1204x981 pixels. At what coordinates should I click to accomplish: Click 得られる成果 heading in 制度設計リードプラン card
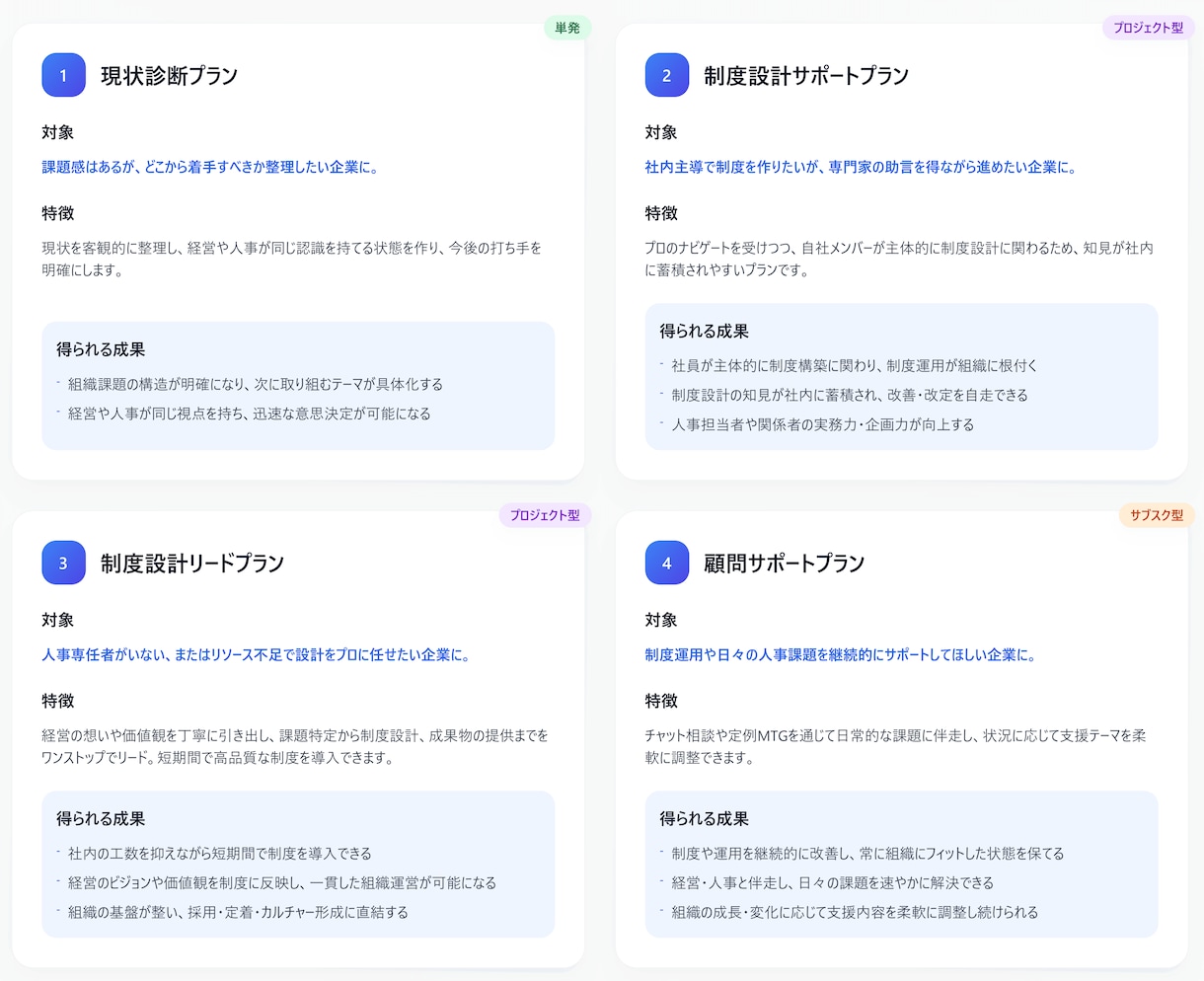pyautogui.click(x=101, y=819)
